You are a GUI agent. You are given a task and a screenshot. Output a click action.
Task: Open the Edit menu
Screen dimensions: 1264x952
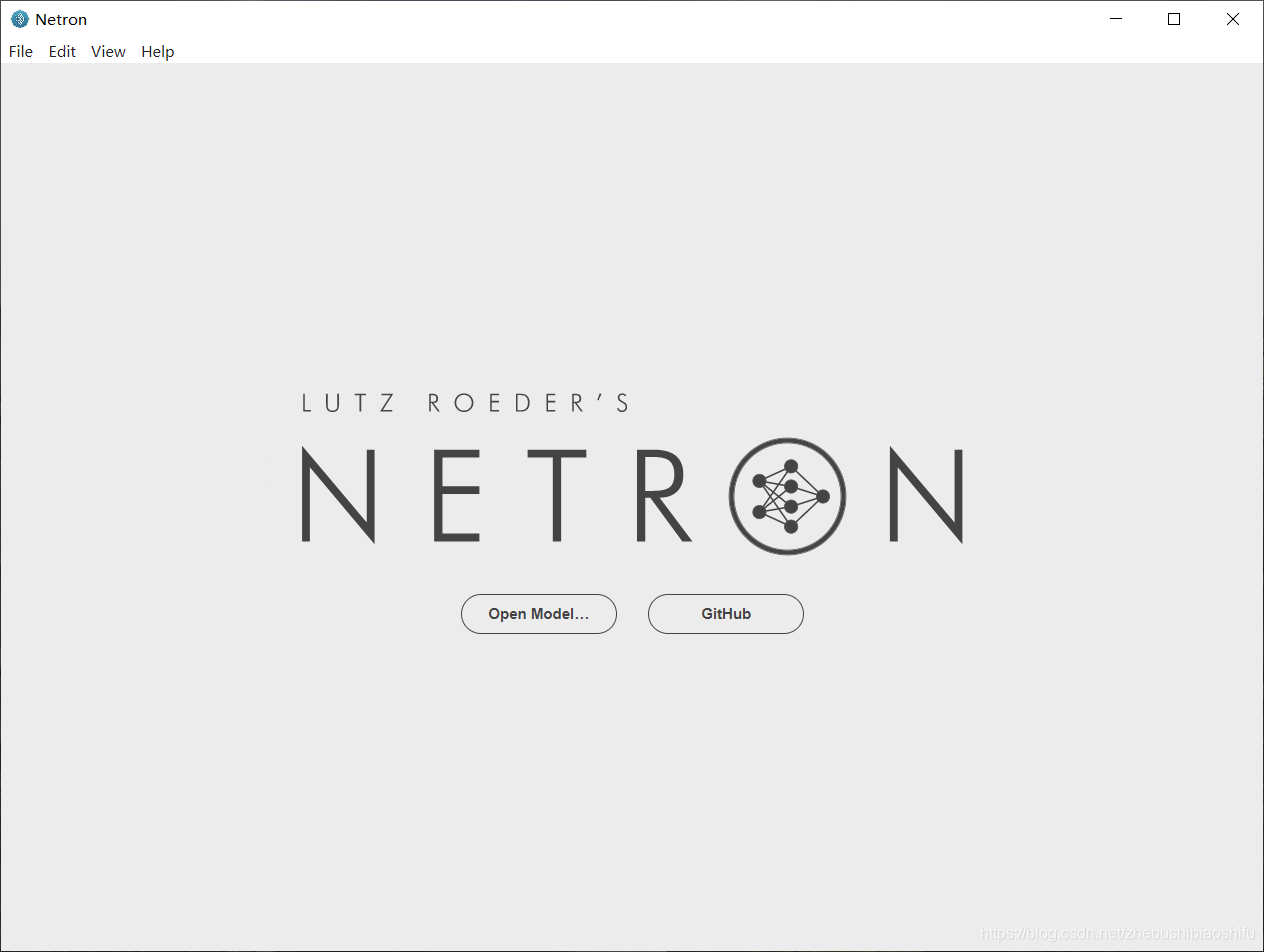(62, 52)
